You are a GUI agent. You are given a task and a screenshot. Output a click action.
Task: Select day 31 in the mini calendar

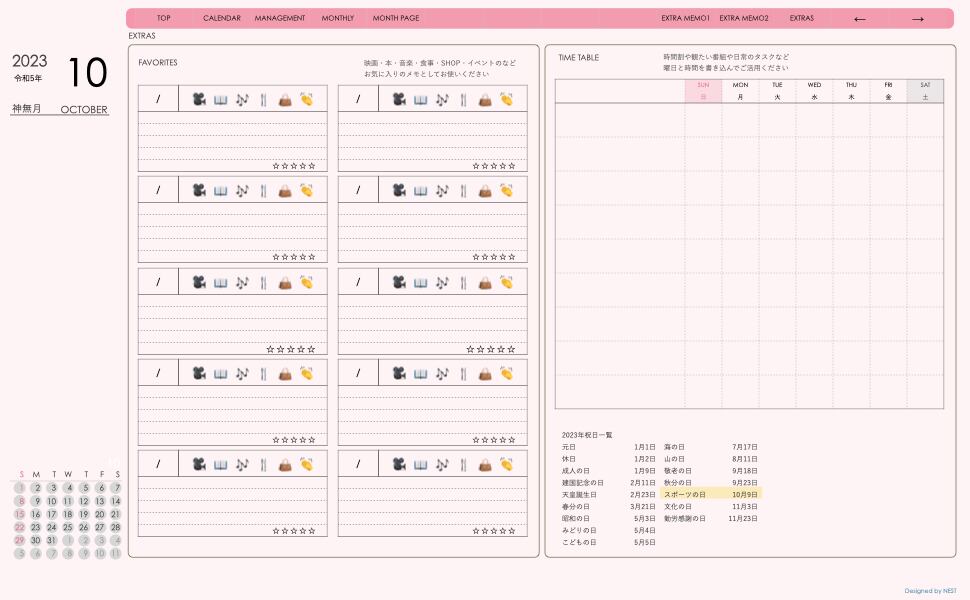coord(52,540)
